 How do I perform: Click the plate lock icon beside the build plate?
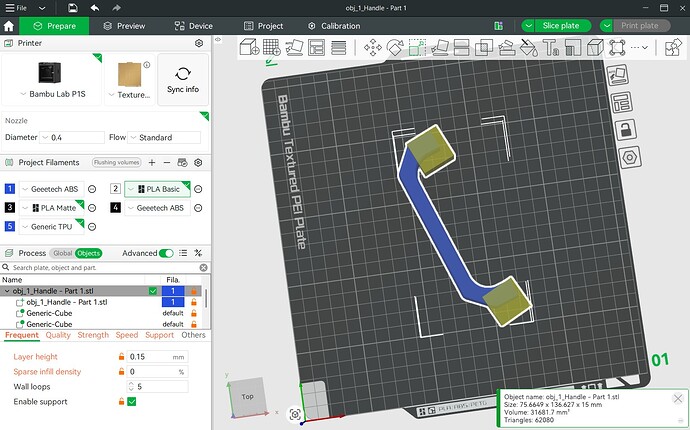(x=625, y=130)
